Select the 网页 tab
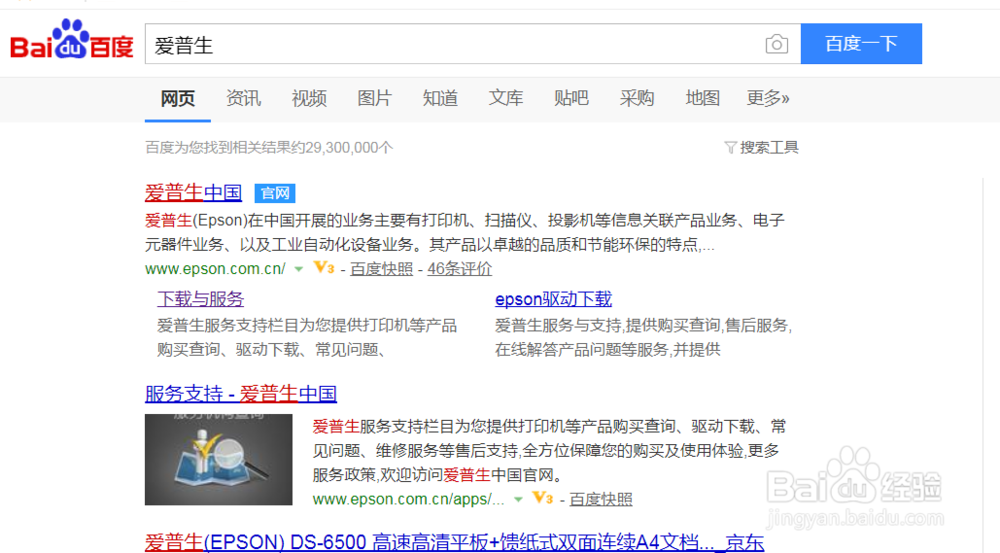 [x=177, y=98]
